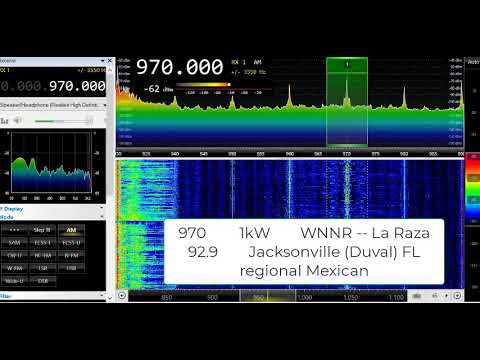
Task: Click the green tuned passband at 970
Action: tap(347, 102)
